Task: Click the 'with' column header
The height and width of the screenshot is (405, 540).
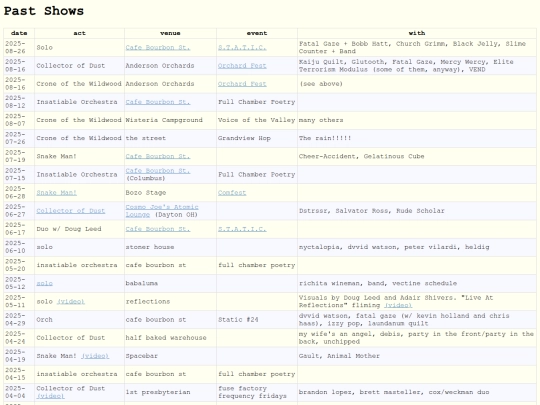Action: tap(417, 33)
